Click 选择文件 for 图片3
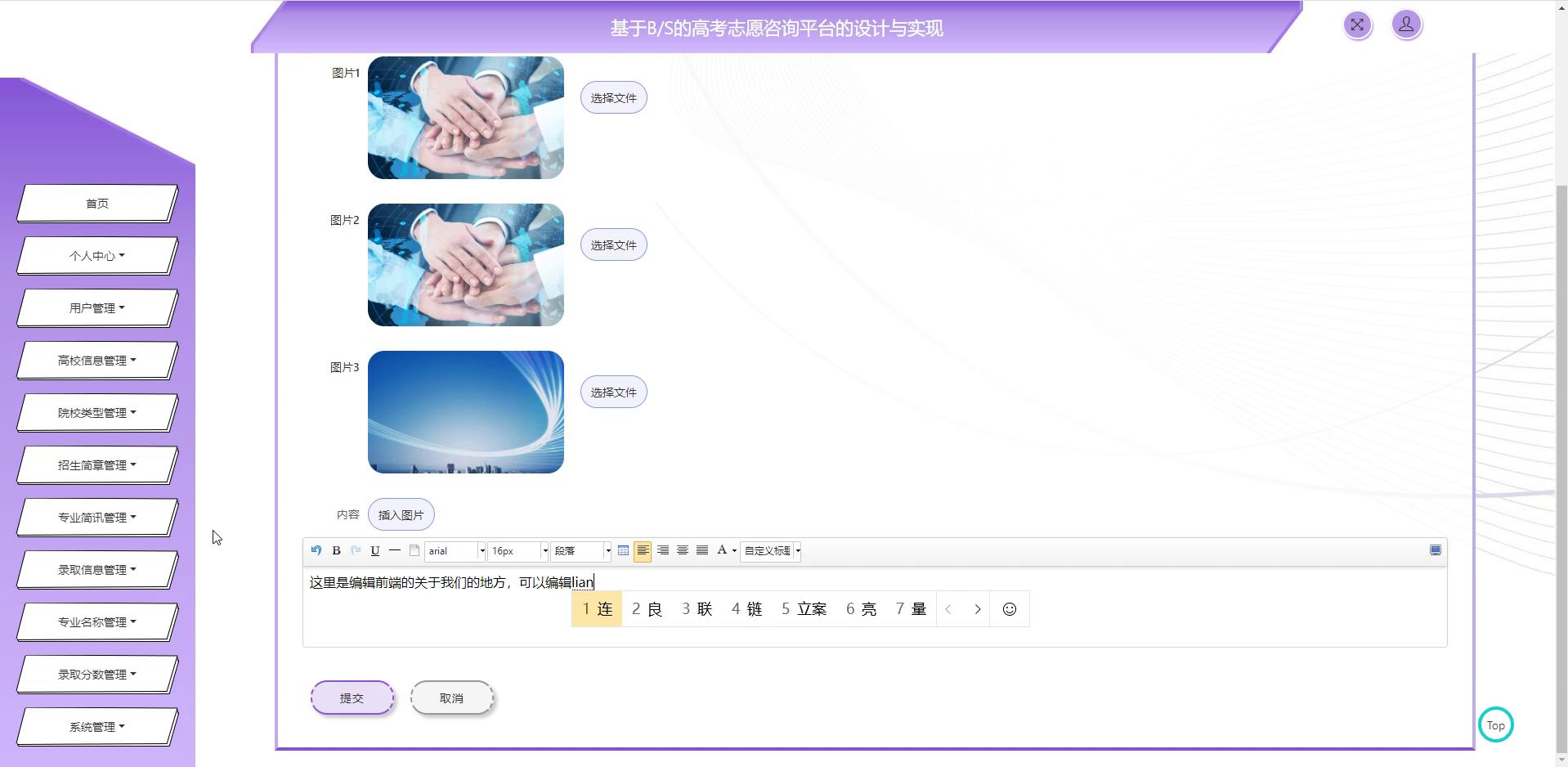This screenshot has width=1568, height=767. (x=614, y=392)
